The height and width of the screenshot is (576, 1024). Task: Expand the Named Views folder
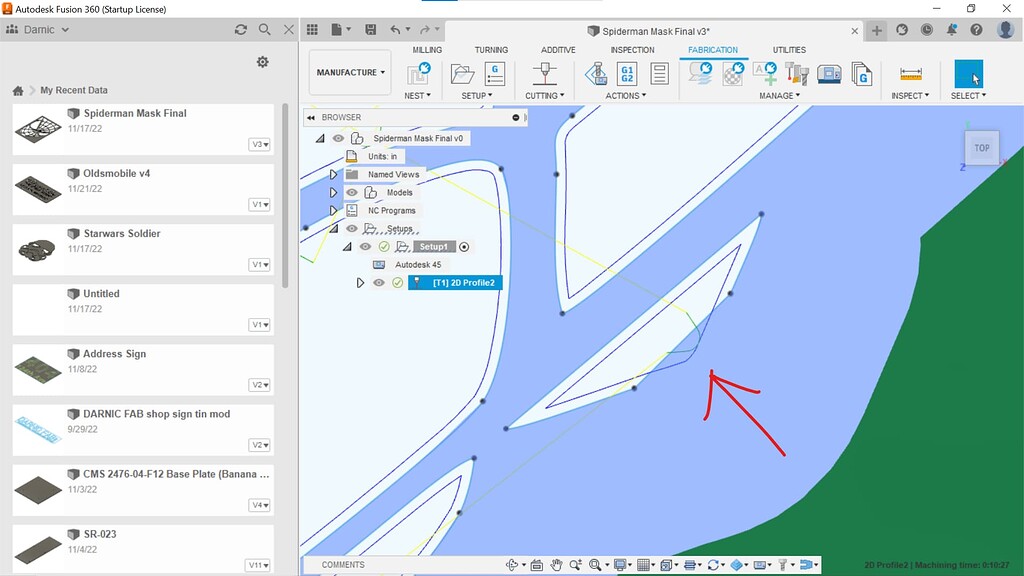[x=334, y=174]
